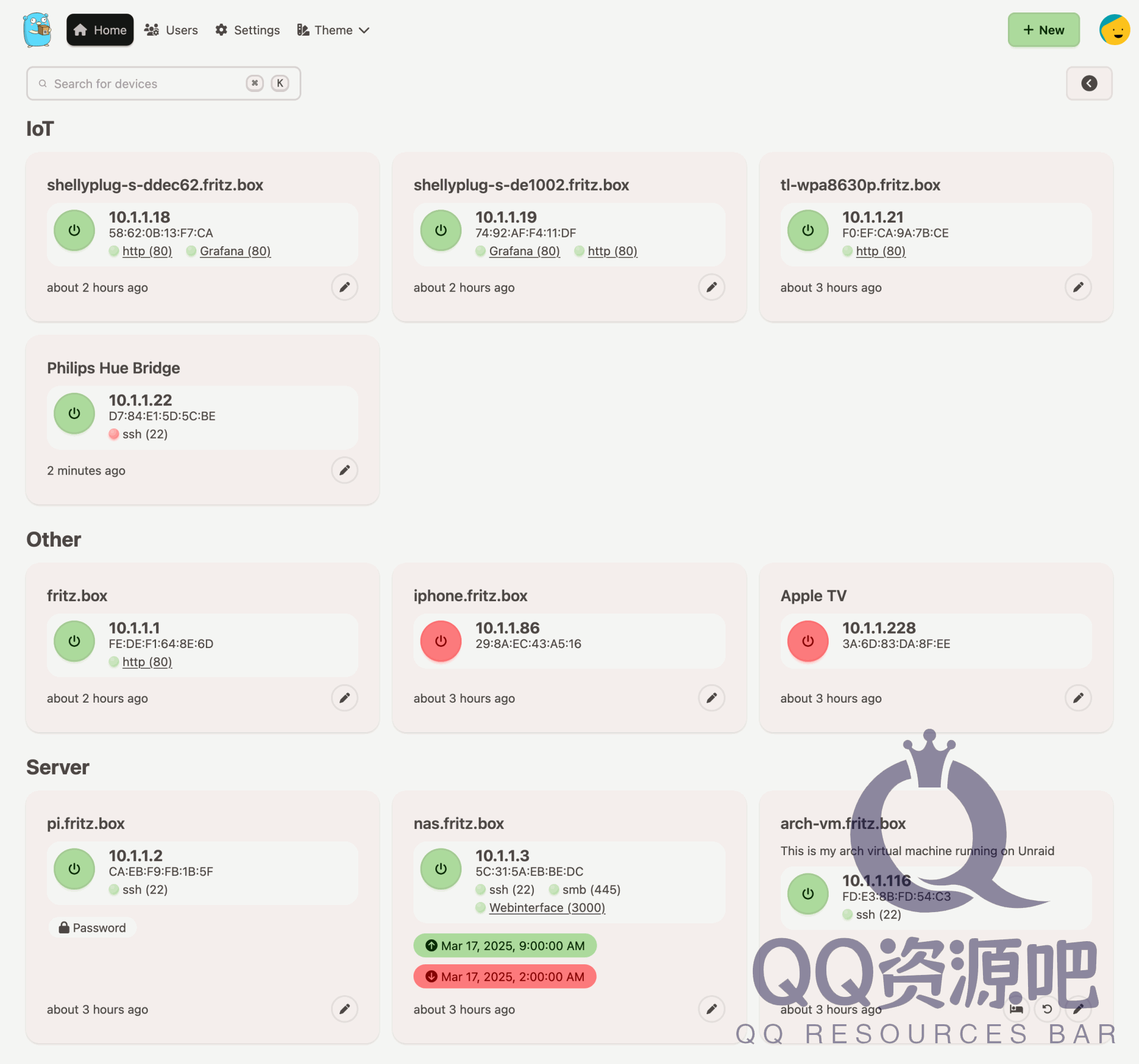
Task: Click the ssh (22) status on nas.fritz.box
Action: coord(505,890)
